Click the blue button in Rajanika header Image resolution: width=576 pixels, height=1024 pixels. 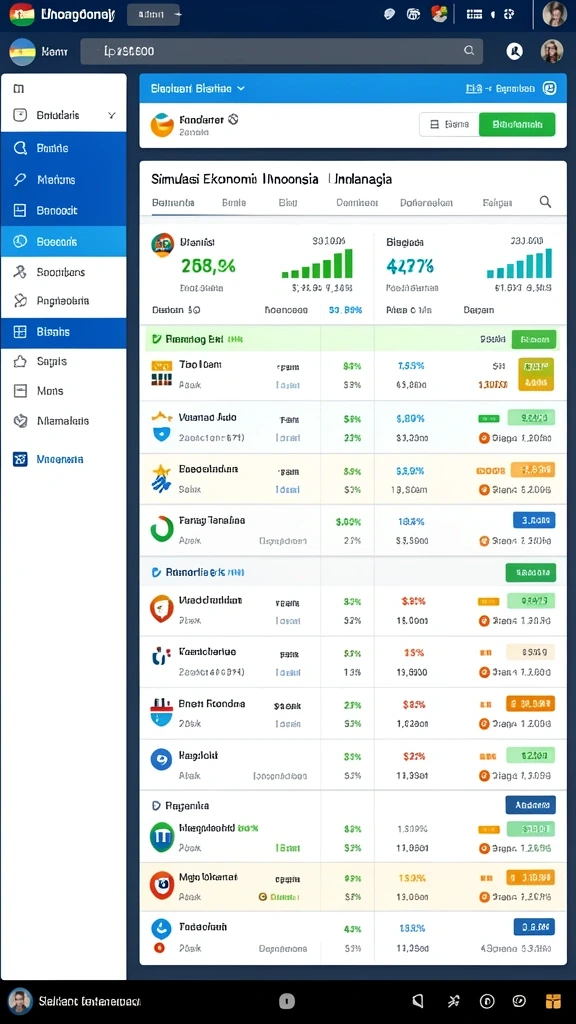(531, 805)
